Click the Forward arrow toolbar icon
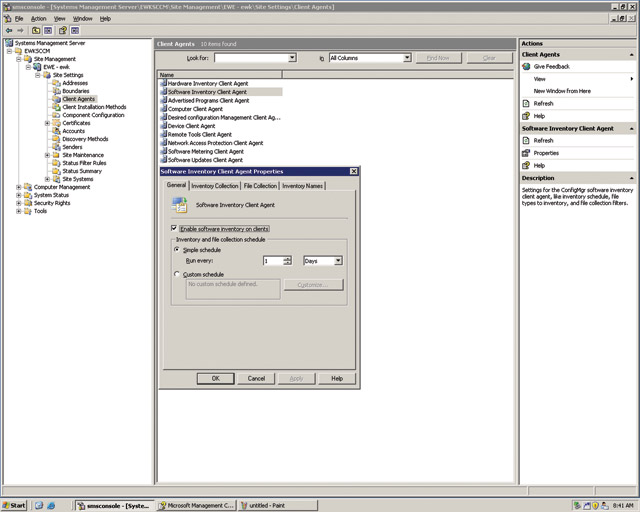 [x=20, y=31]
